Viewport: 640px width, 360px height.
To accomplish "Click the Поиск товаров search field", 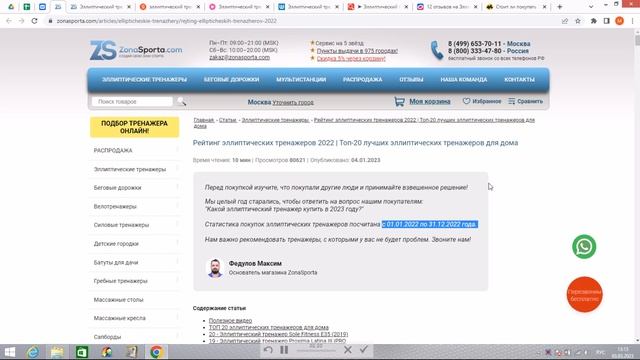I will click(132, 102).
